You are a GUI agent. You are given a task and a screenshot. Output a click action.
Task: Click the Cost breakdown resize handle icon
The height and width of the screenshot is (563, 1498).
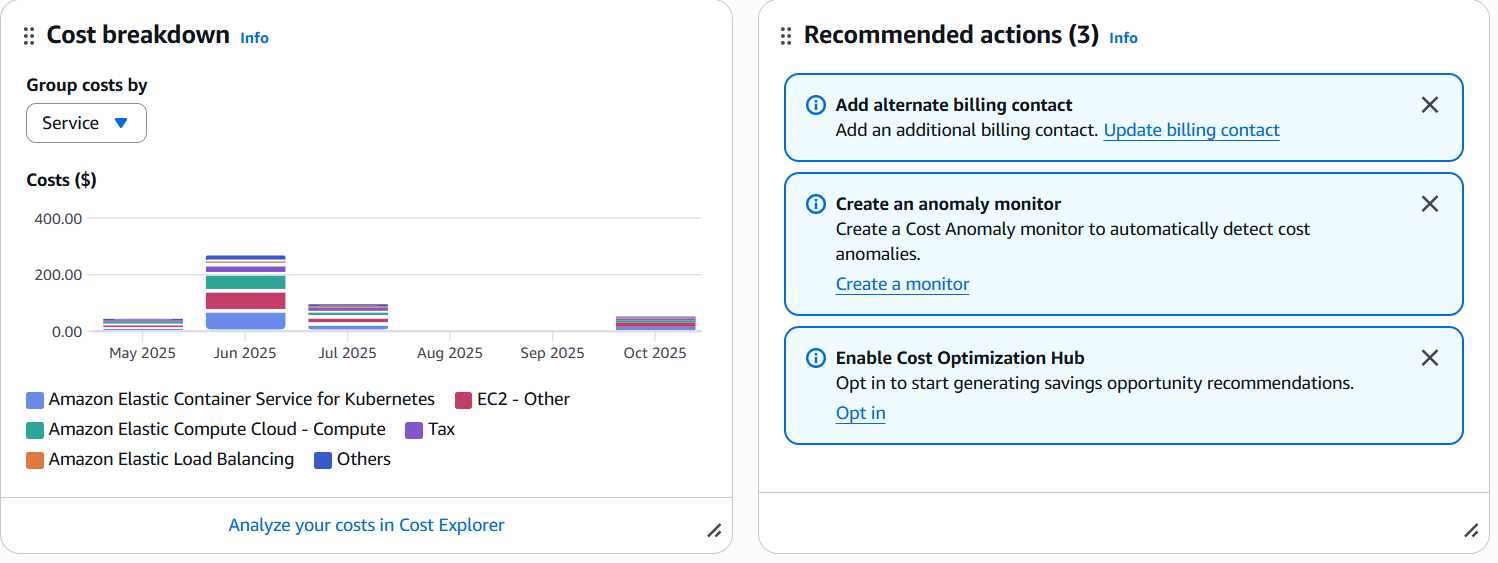[x=714, y=531]
